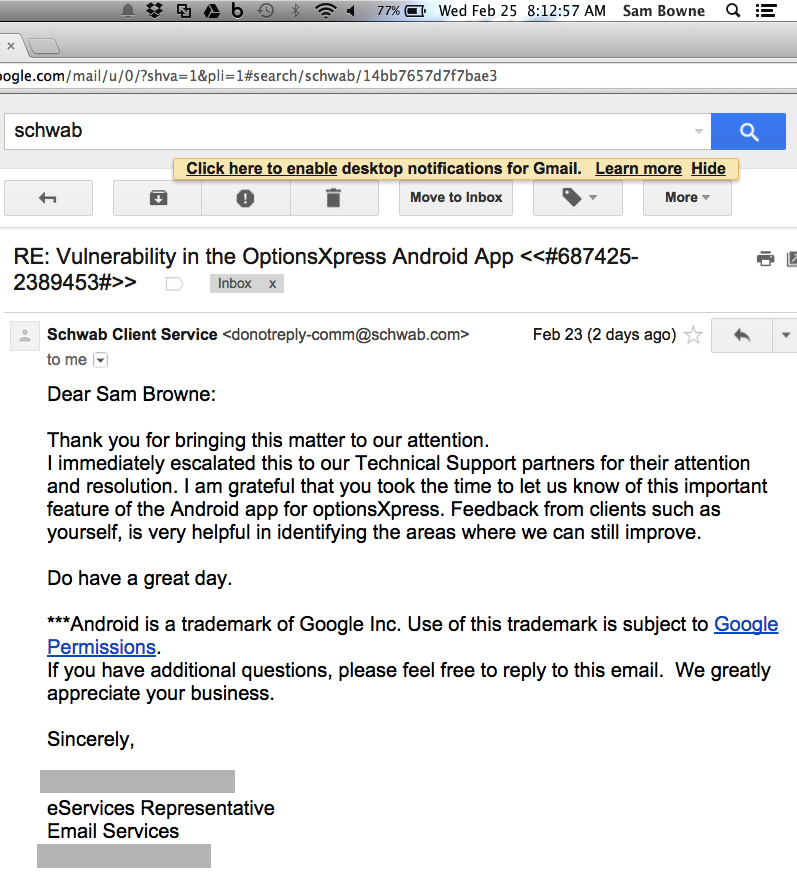Delete email with the trash icon
Viewport: 797px width, 891px height.
[x=334, y=198]
